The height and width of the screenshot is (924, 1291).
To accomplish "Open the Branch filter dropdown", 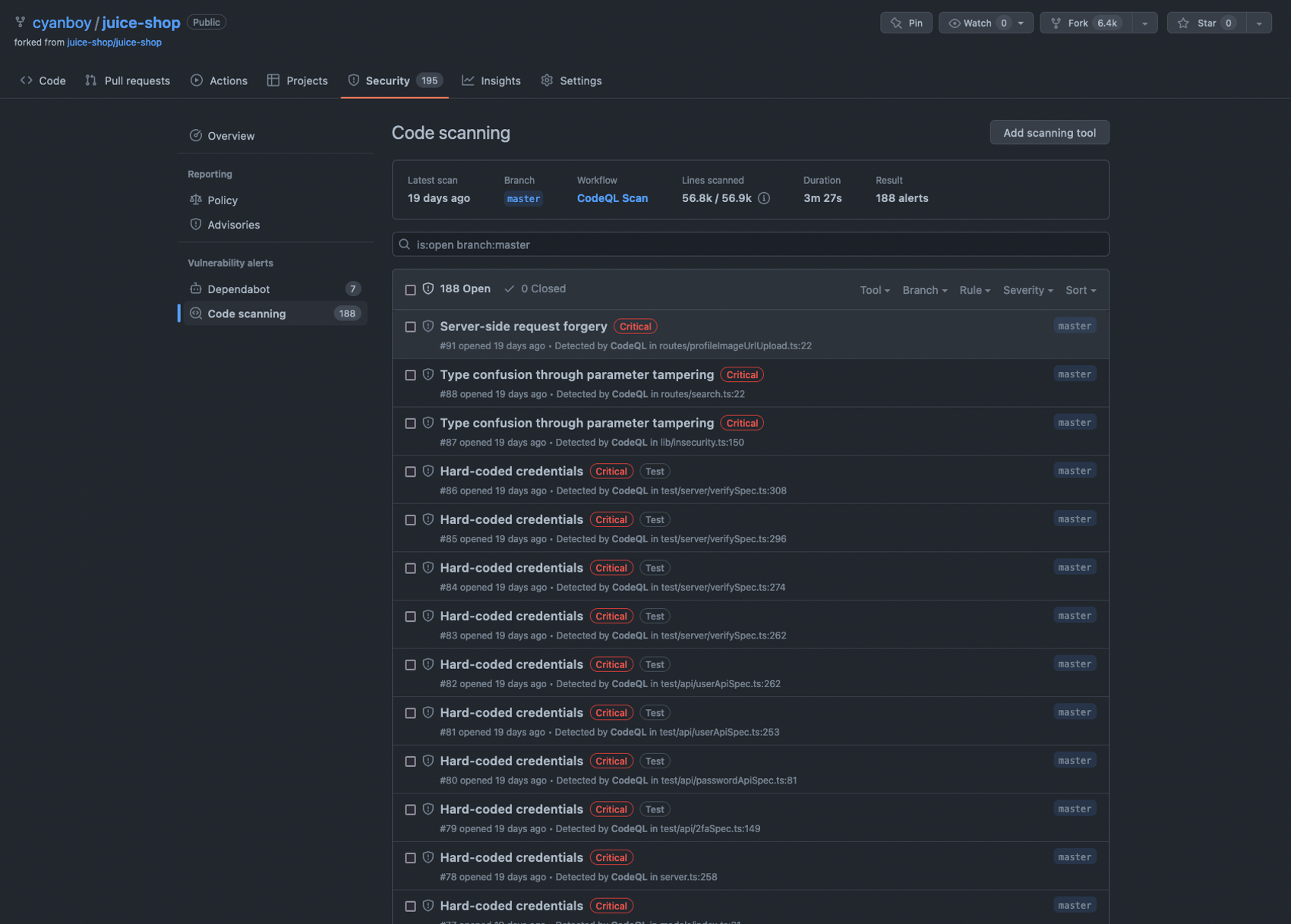I will [924, 290].
